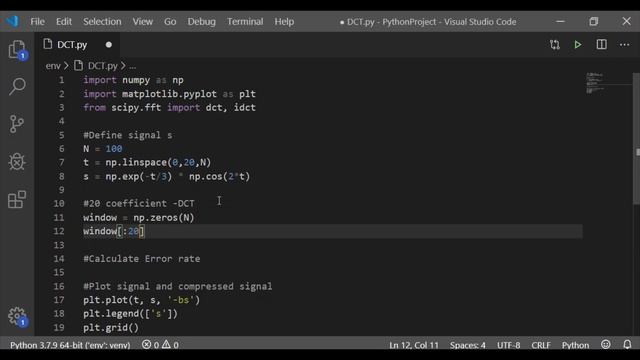Click 't = np.linspace(0,20,N)' line

pyautogui.click(x=147, y=162)
